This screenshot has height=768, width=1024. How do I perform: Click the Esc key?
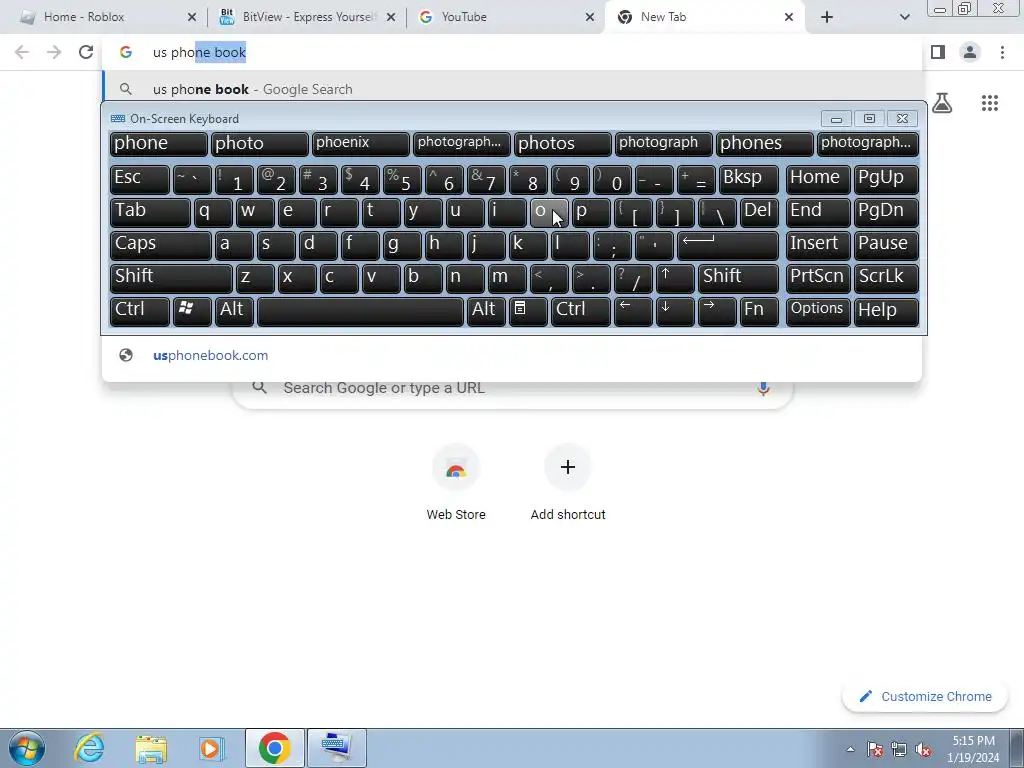tap(140, 179)
